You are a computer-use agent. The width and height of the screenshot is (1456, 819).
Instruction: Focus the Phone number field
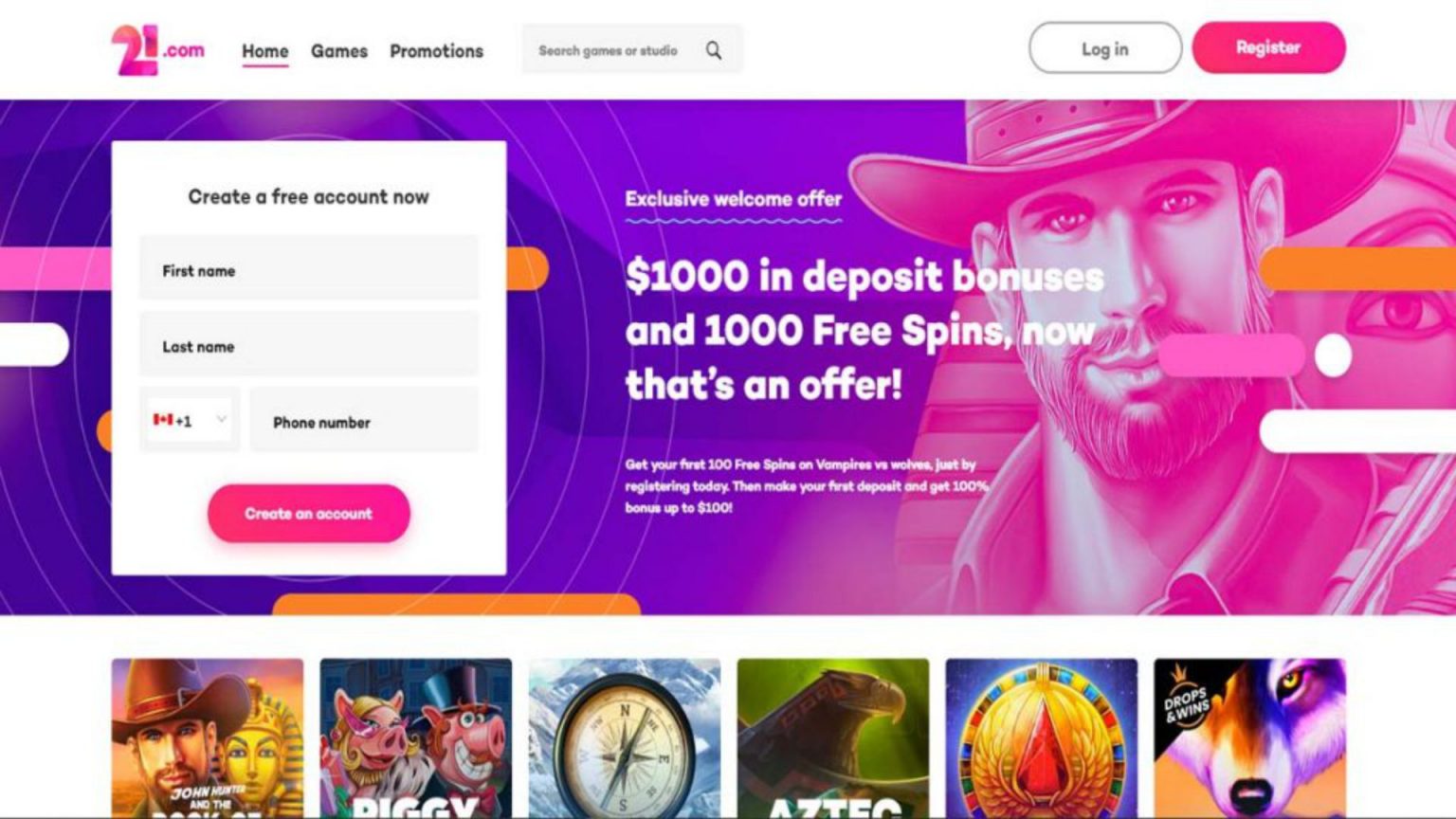click(x=364, y=420)
